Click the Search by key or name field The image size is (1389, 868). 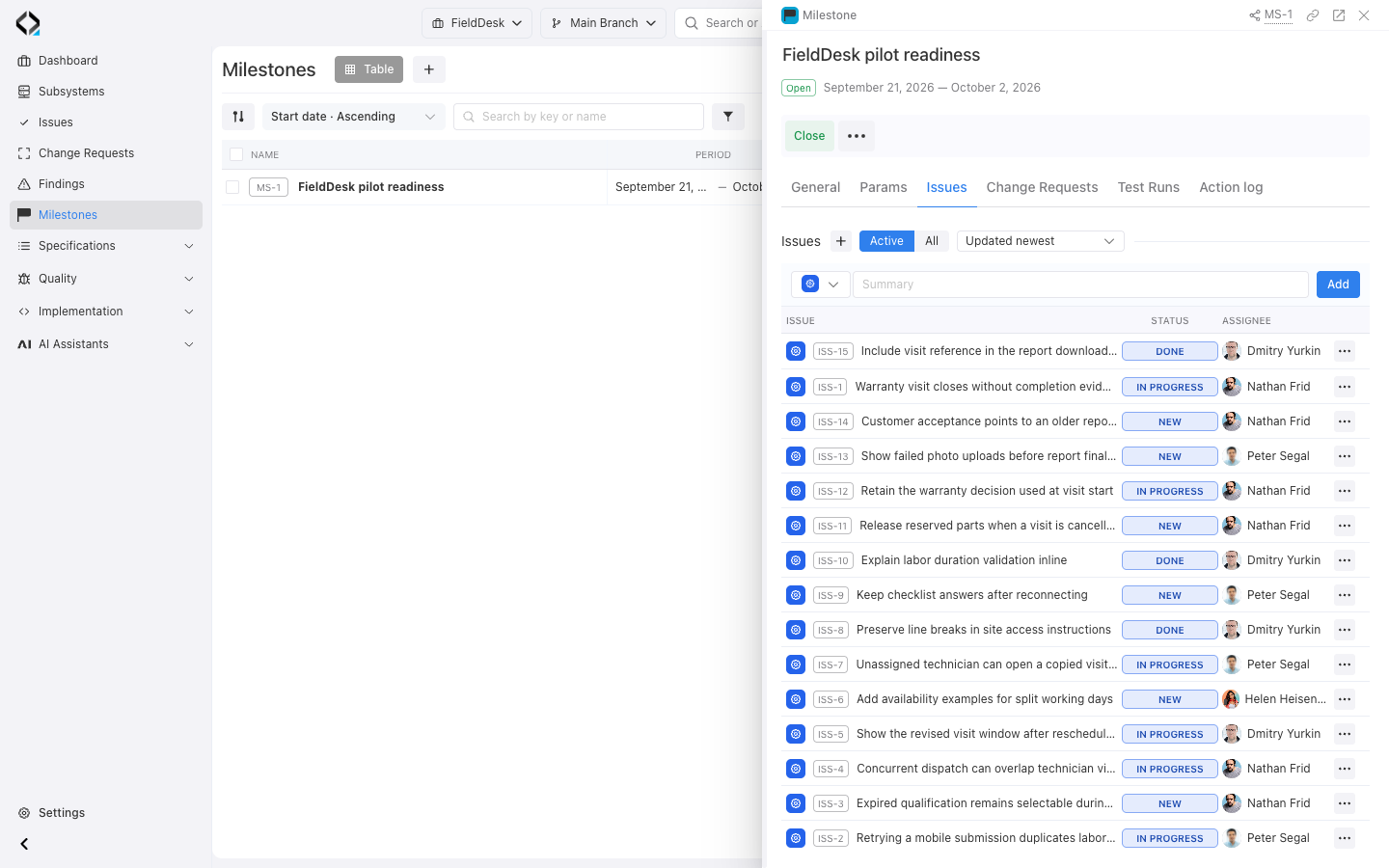point(579,117)
